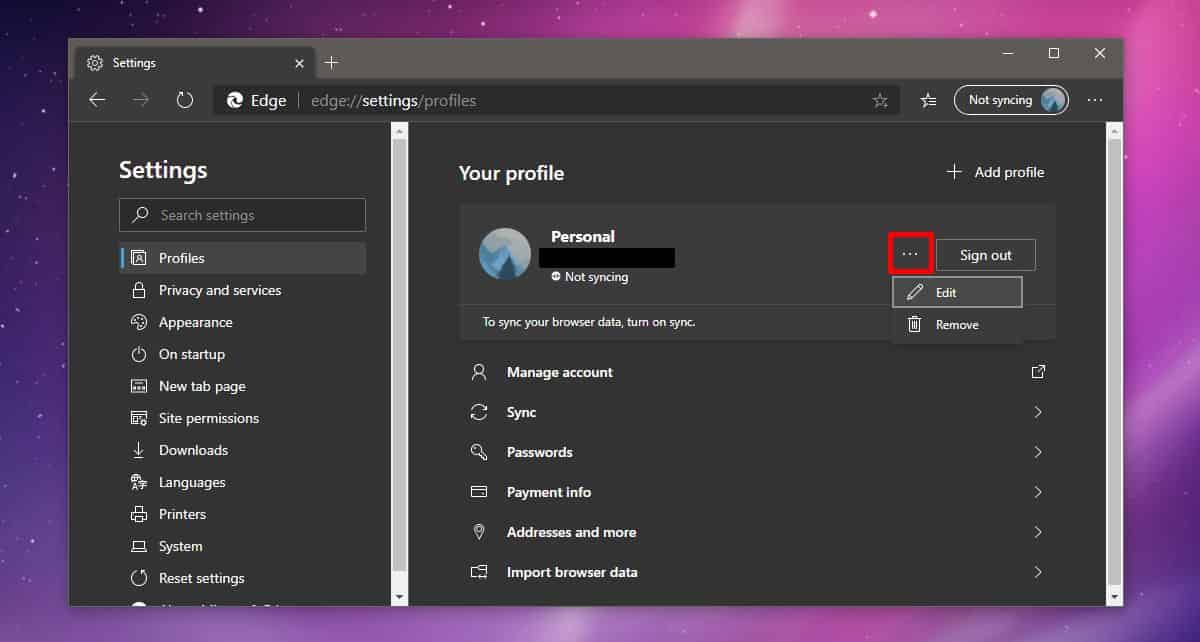Open the browser menu ellipsis in toolbar
The height and width of the screenshot is (642, 1200).
point(1095,100)
